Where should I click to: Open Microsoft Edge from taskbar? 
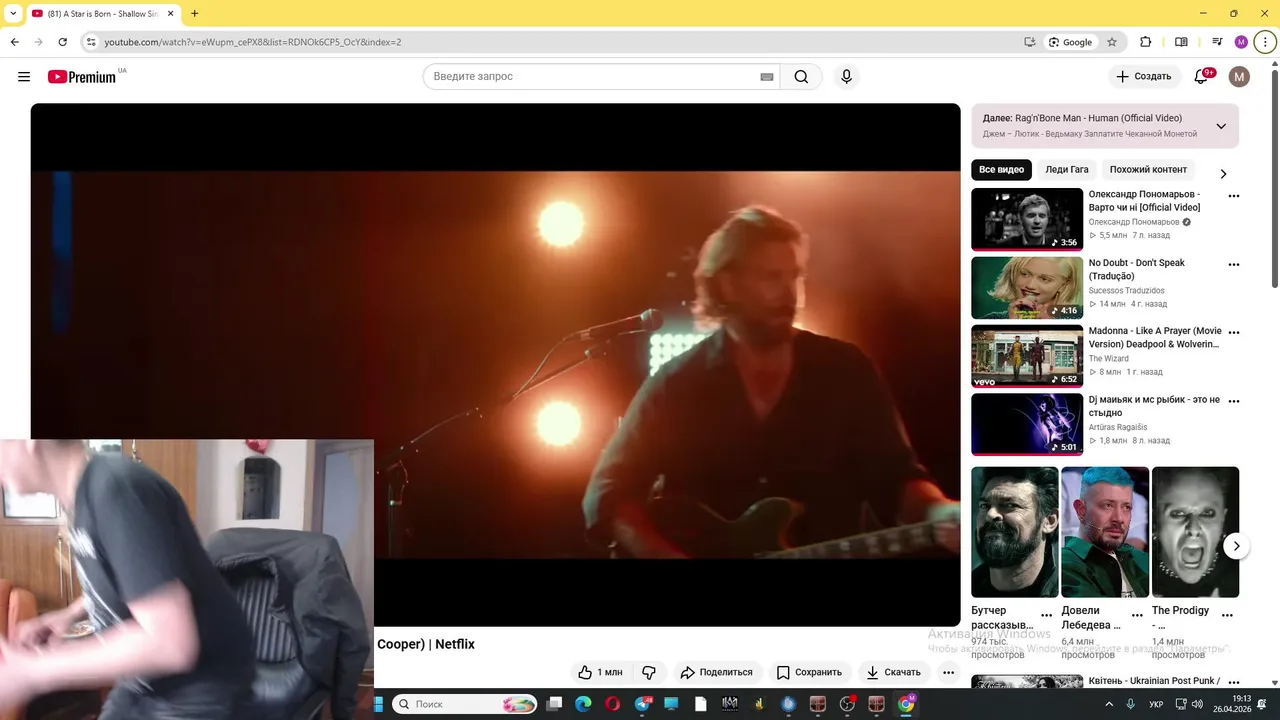point(583,704)
